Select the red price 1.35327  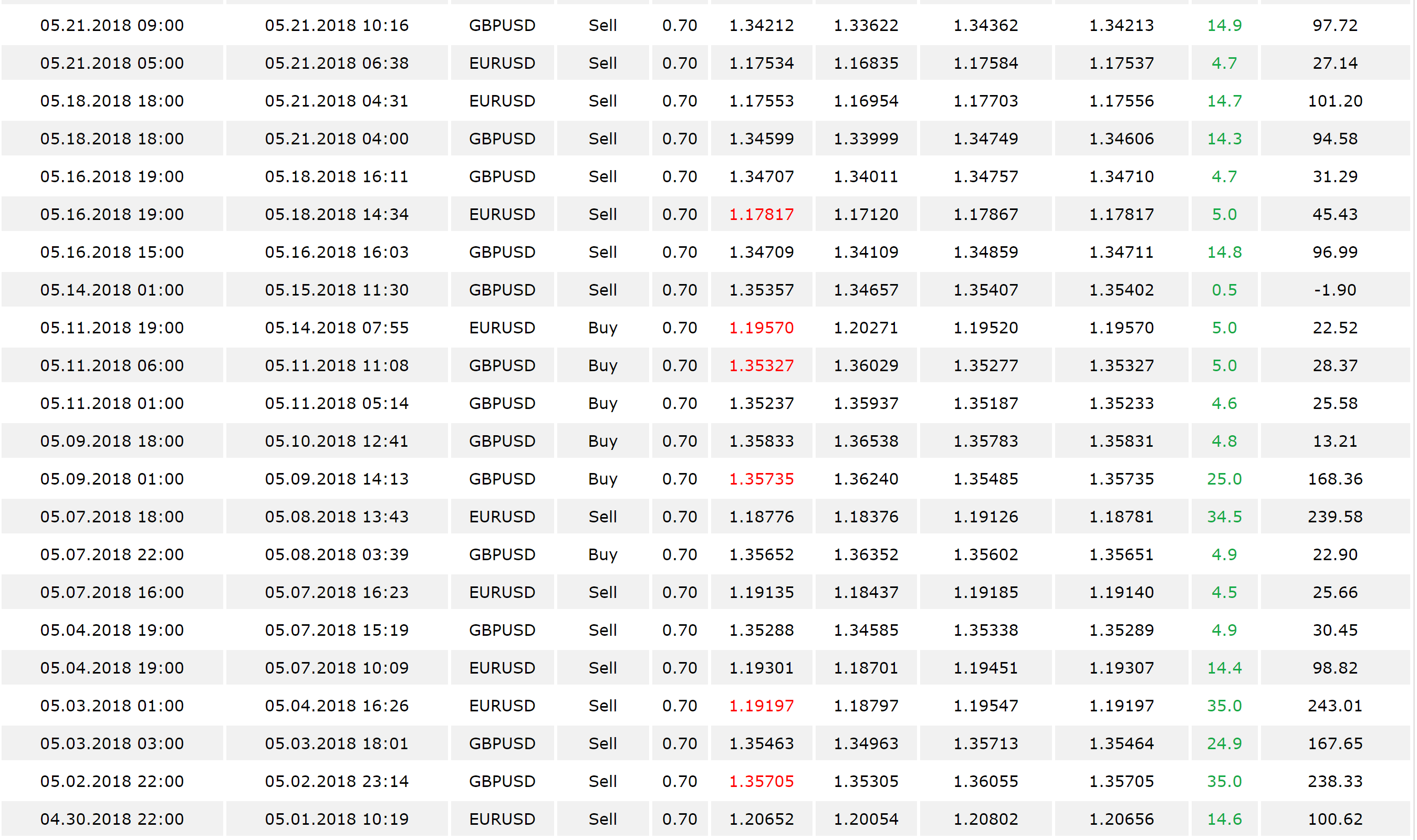tap(762, 365)
